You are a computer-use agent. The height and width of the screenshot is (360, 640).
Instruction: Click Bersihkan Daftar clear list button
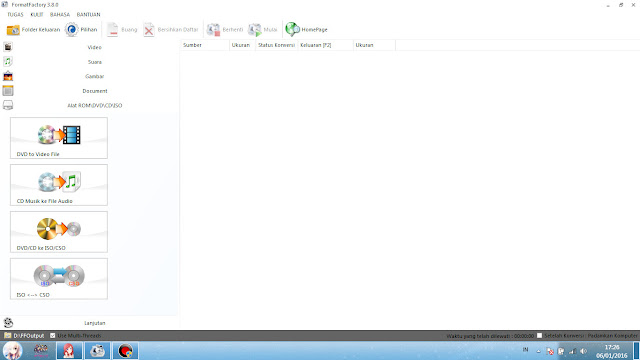click(171, 29)
